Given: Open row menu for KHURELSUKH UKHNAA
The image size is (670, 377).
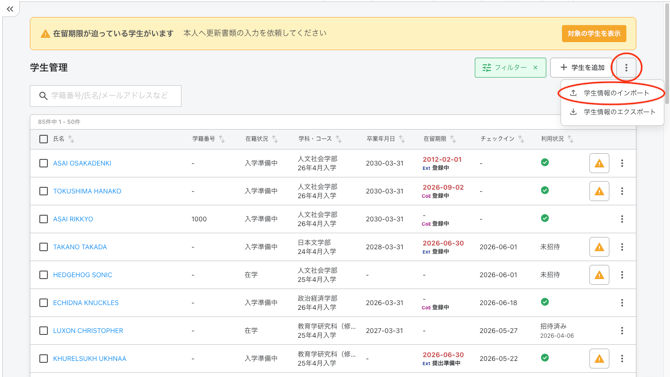Looking at the screenshot, I should point(622,359).
